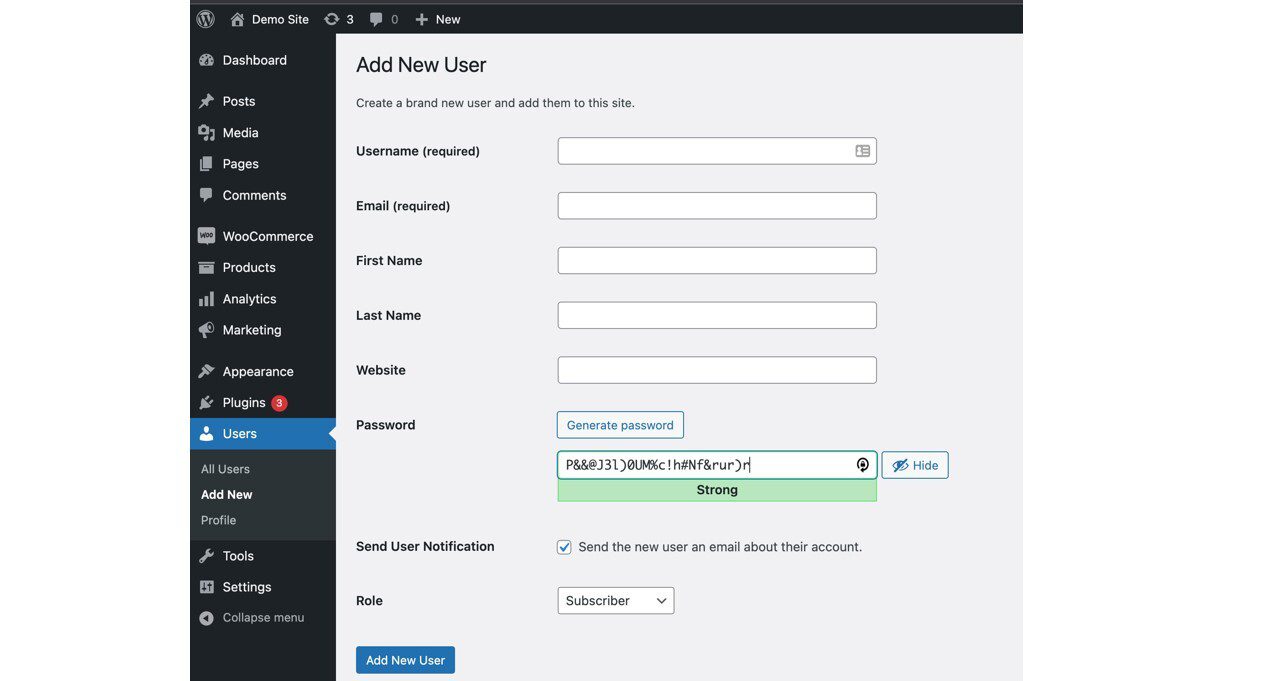Click password manager icon in password field
Viewport: 1278px width, 681px height.
(862, 465)
